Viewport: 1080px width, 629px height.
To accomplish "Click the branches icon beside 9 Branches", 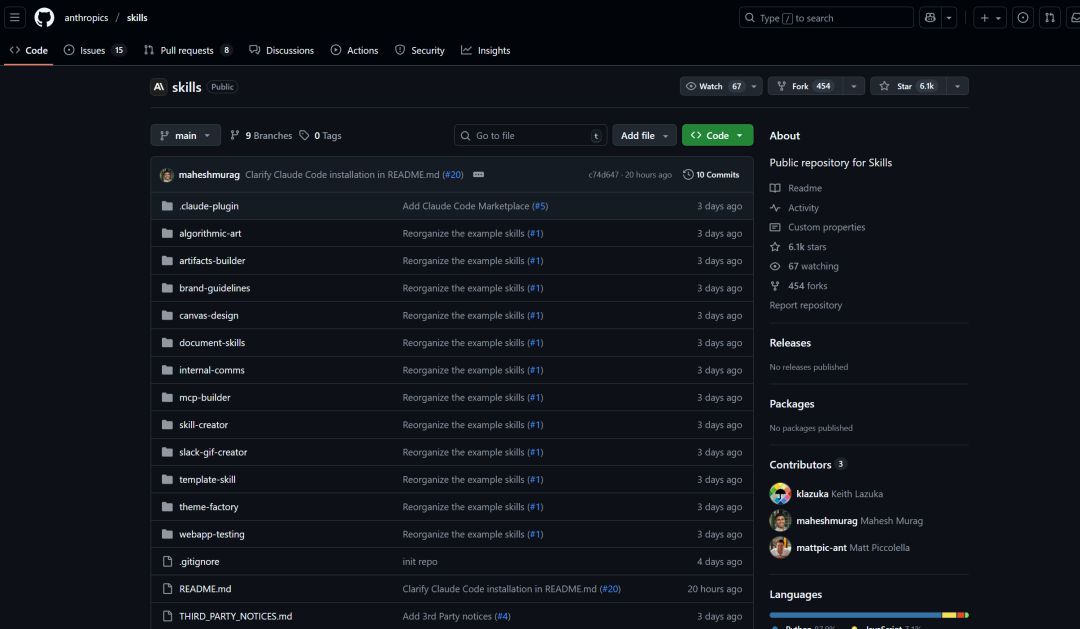I will [235, 136].
